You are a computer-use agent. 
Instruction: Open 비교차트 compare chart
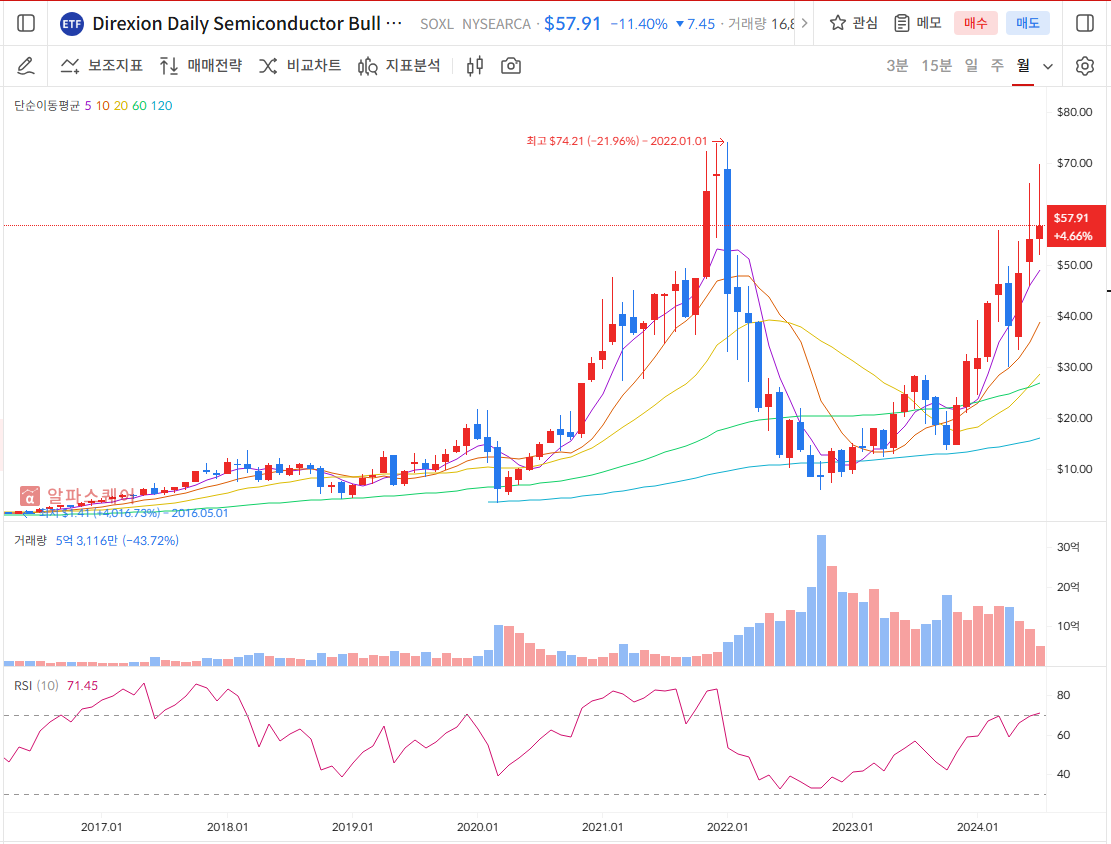click(300, 66)
